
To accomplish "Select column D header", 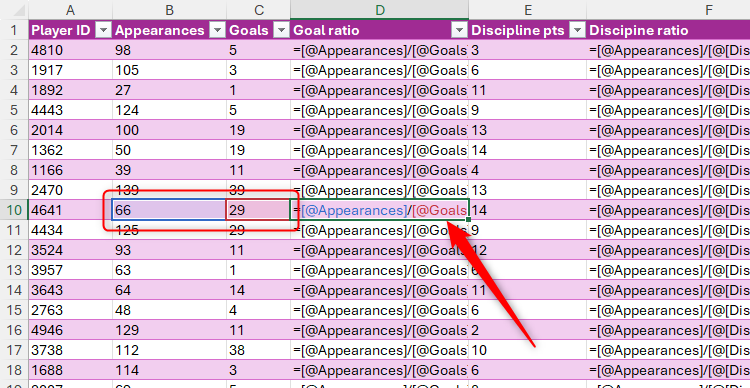I will click(x=379, y=10).
